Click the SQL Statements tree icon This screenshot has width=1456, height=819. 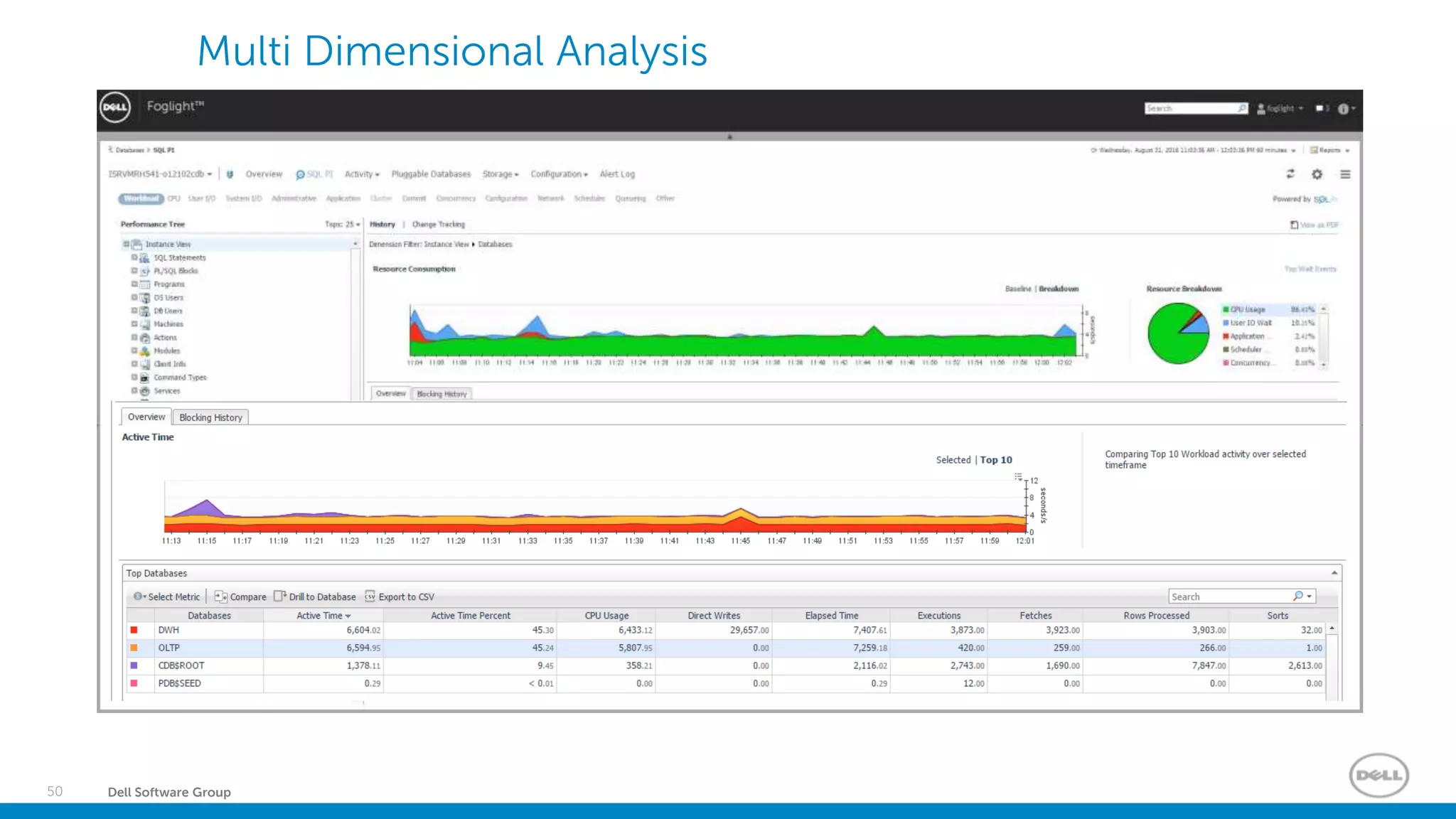(x=144, y=258)
